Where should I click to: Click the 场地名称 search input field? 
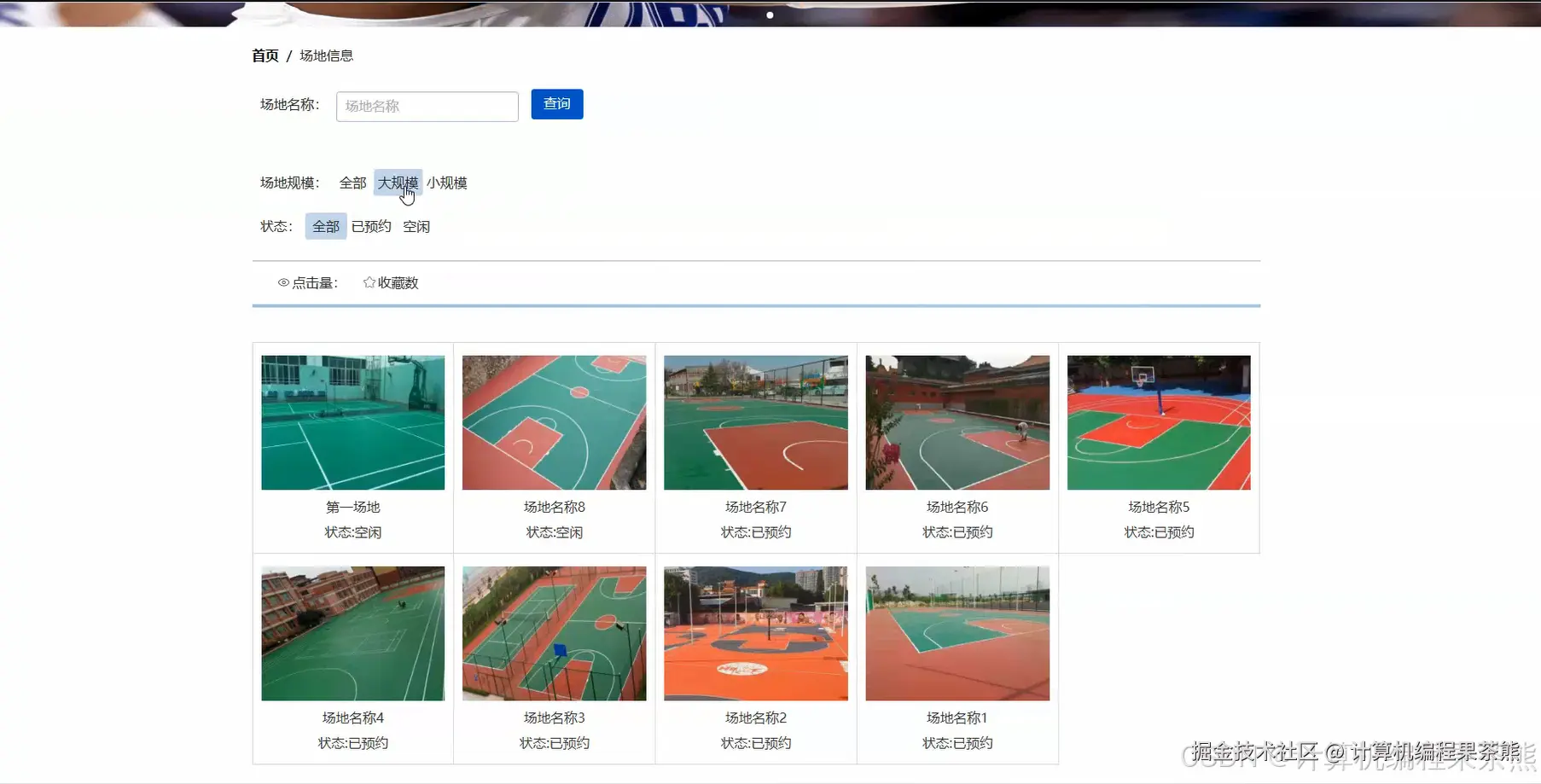pos(427,106)
